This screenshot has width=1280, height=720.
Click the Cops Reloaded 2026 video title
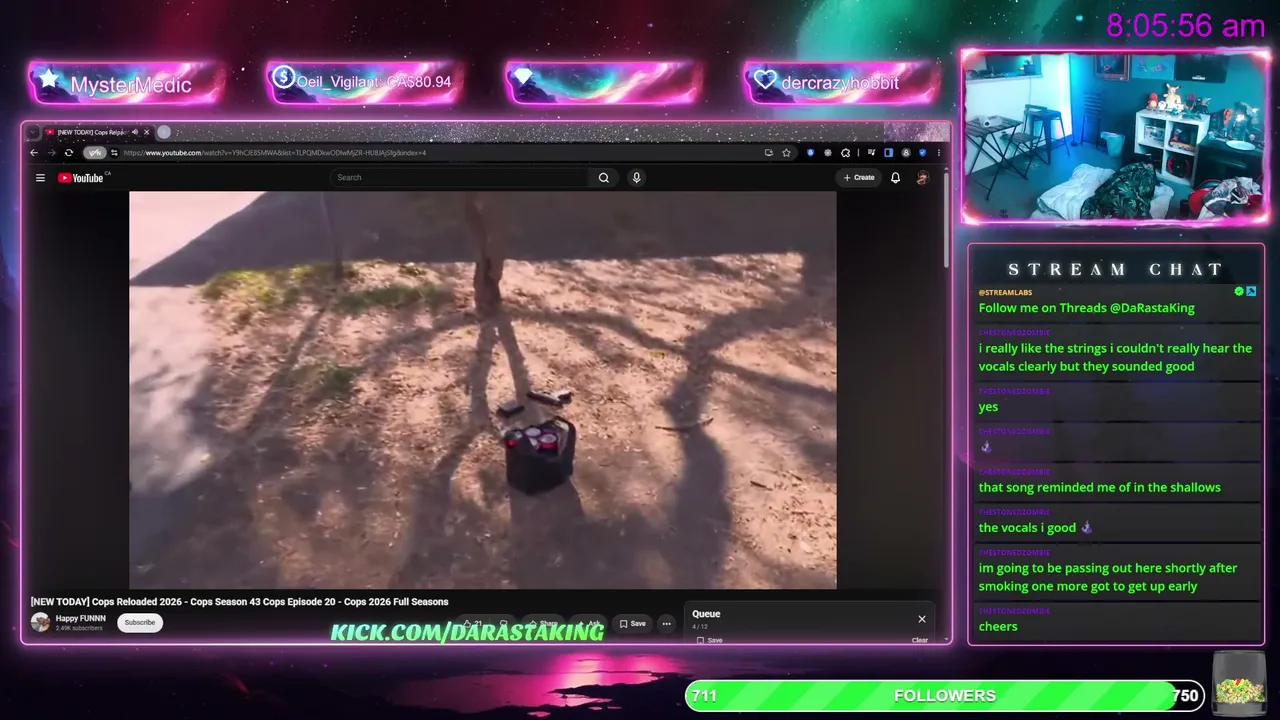click(240, 602)
